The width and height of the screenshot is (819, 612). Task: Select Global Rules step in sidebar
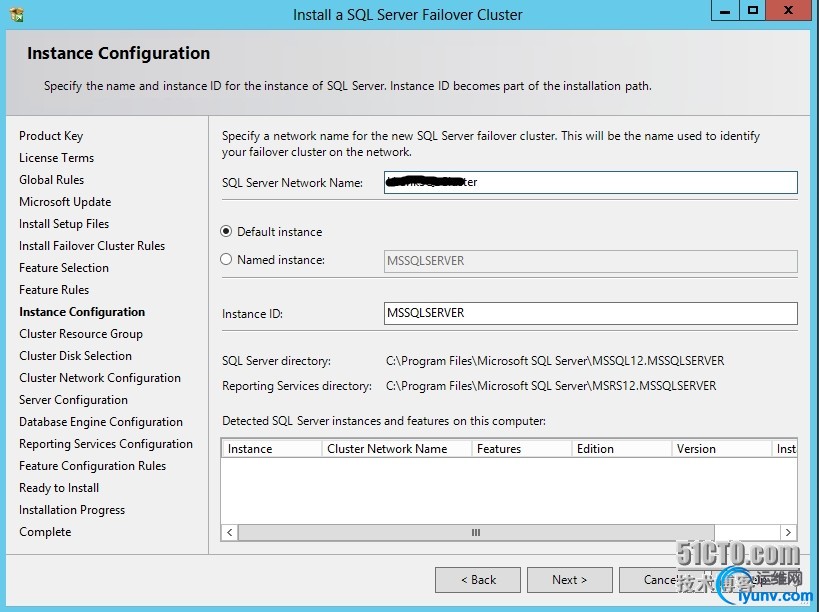[52, 180]
